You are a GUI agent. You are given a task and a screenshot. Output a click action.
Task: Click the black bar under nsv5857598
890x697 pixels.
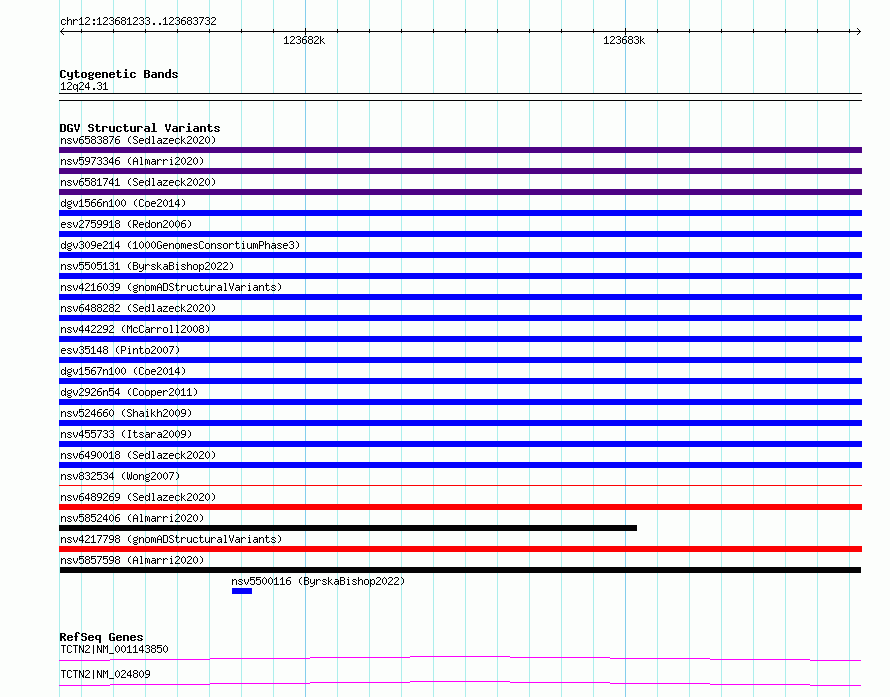pos(460,570)
